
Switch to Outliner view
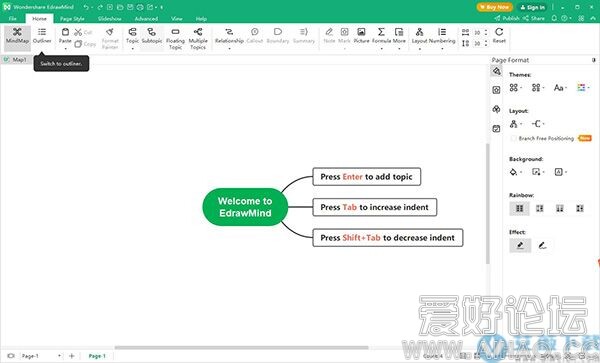42,36
